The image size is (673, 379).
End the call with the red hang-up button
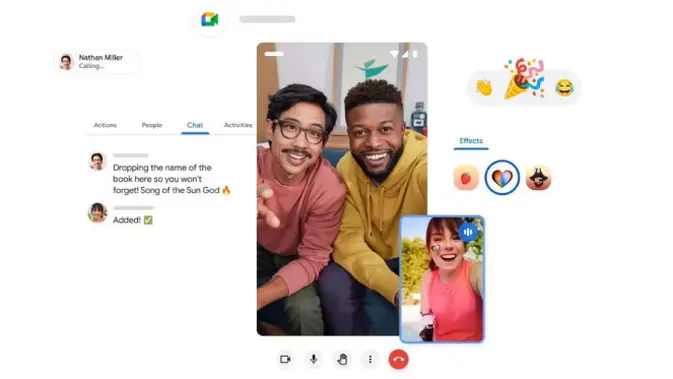[398, 360]
